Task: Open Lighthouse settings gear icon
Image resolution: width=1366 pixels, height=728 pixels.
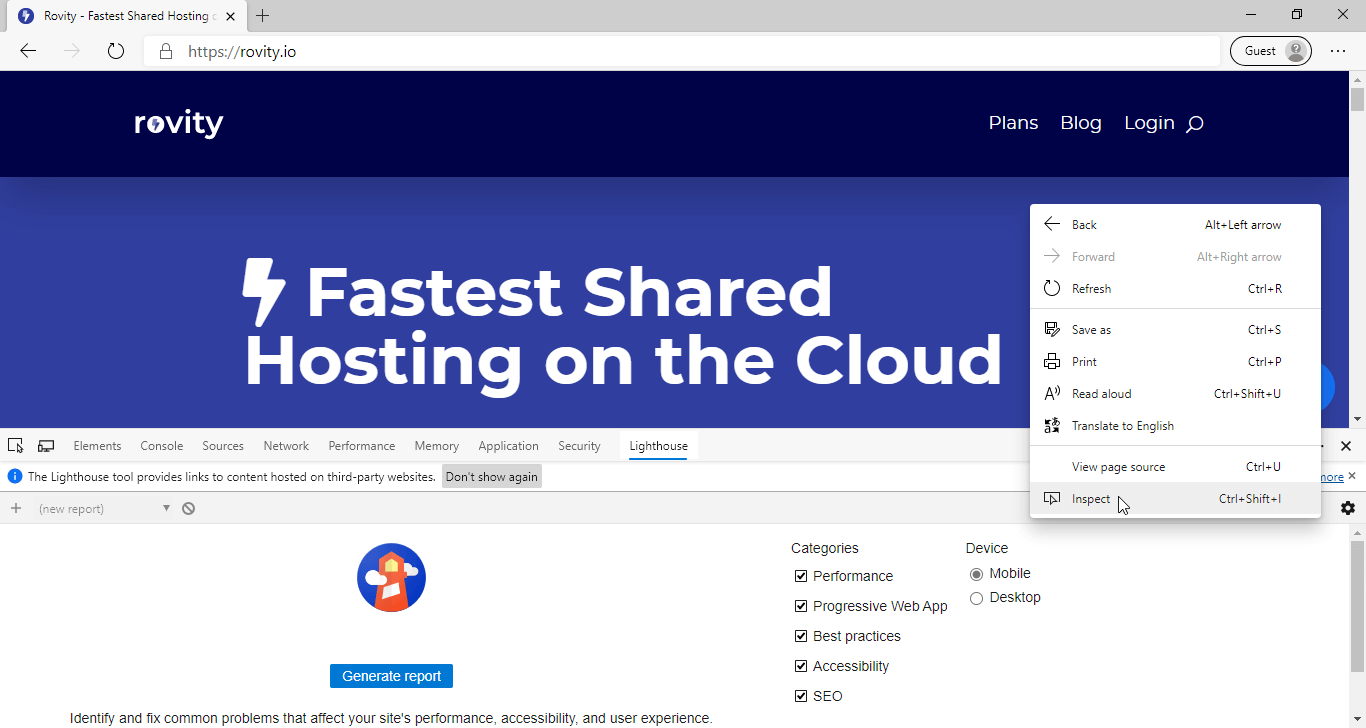Action: pyautogui.click(x=1348, y=508)
